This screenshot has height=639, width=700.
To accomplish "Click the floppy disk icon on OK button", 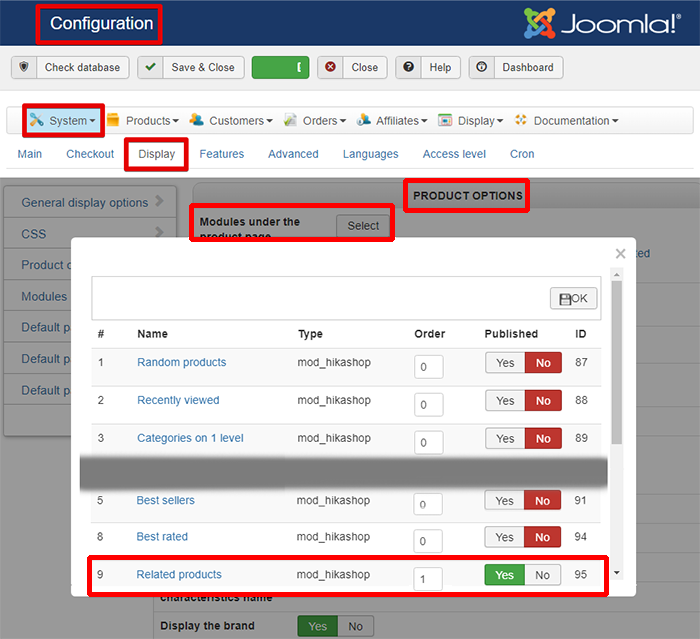I will (565, 299).
